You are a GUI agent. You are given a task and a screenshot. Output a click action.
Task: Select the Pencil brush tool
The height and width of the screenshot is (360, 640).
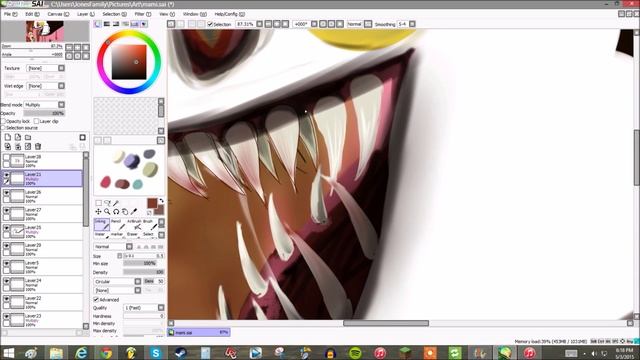pyautogui.click(x=118, y=224)
